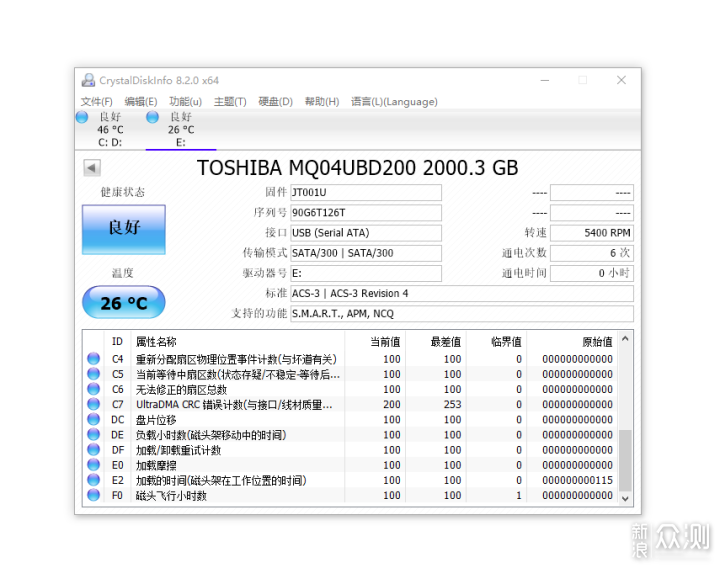720x568 pixels.
Task: Click worst value 253 in row C7
Action: tap(452, 405)
